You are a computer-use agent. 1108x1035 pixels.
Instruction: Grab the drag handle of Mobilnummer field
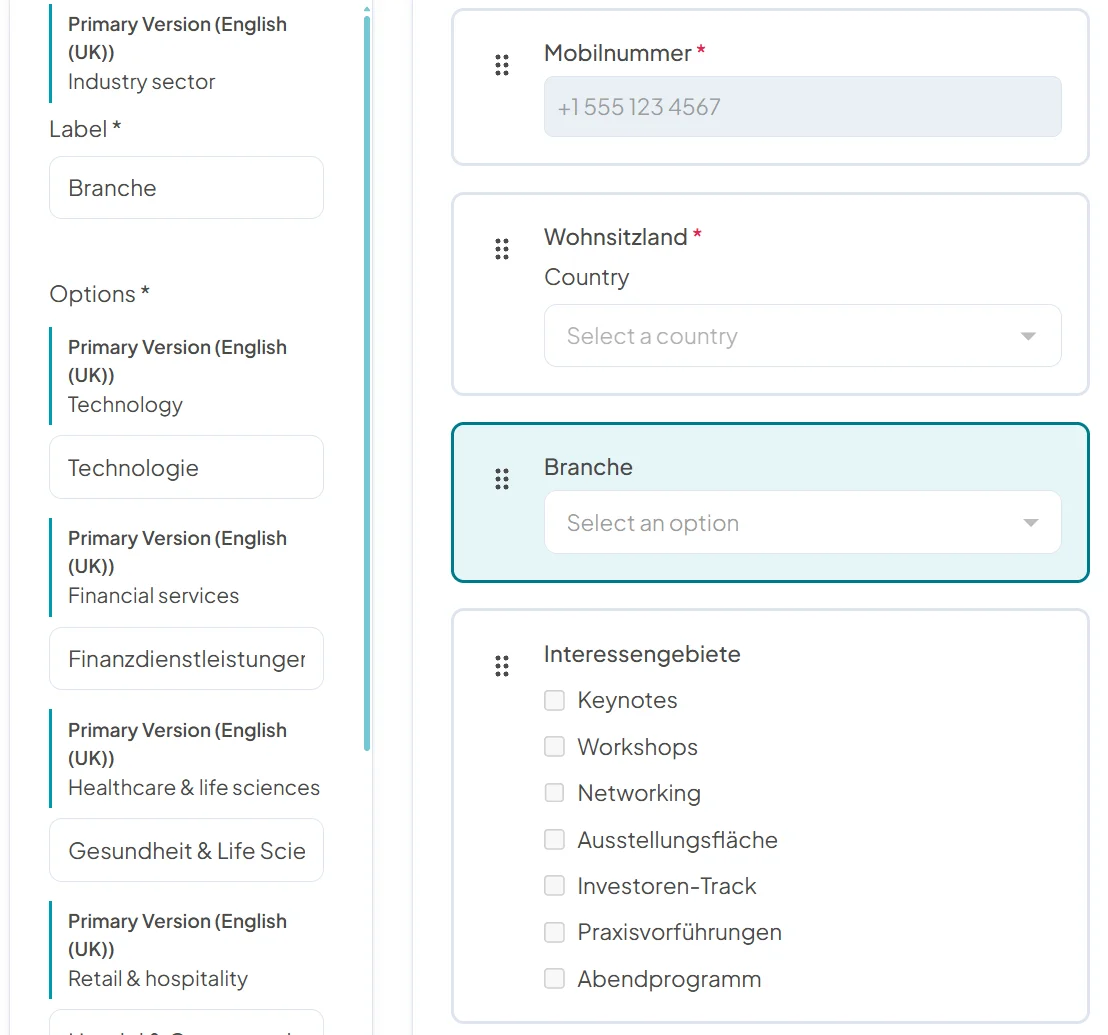pyautogui.click(x=502, y=65)
